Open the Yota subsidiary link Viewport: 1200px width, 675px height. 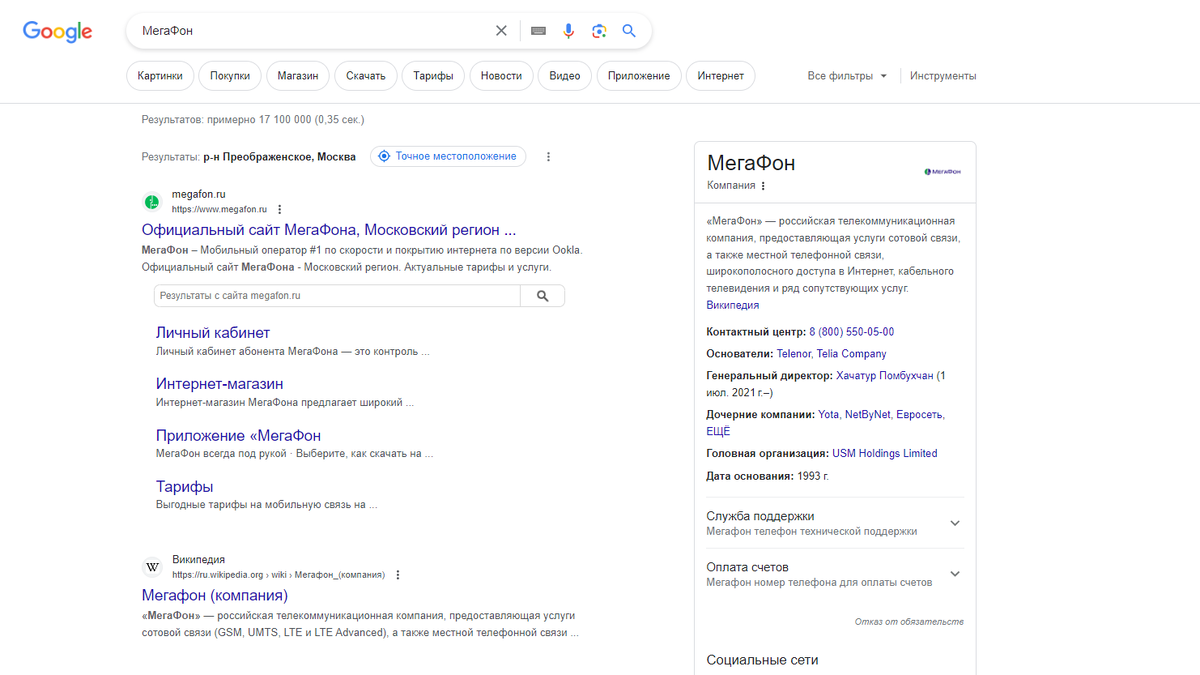pyautogui.click(x=829, y=414)
